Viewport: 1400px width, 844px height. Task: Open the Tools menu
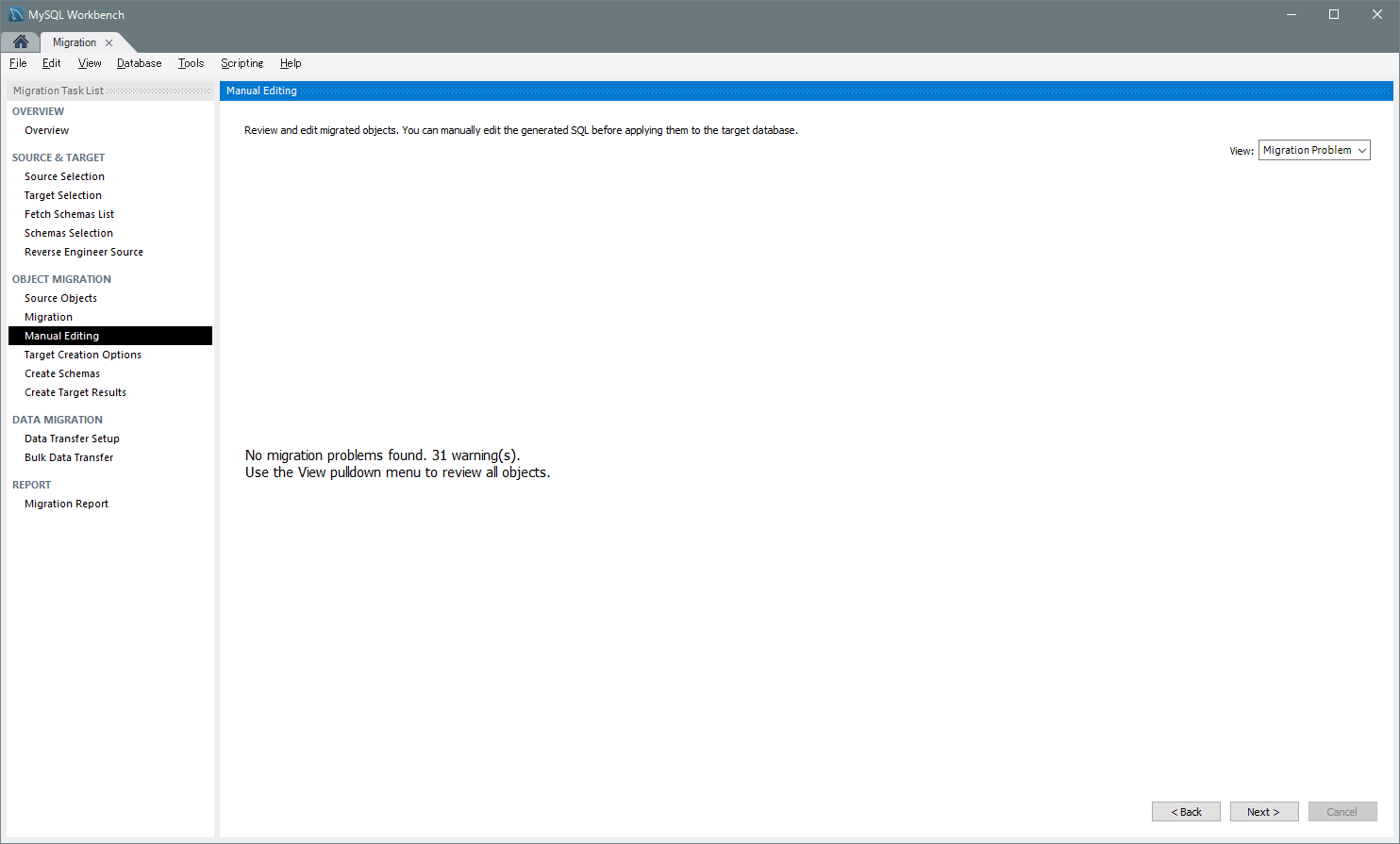(191, 63)
